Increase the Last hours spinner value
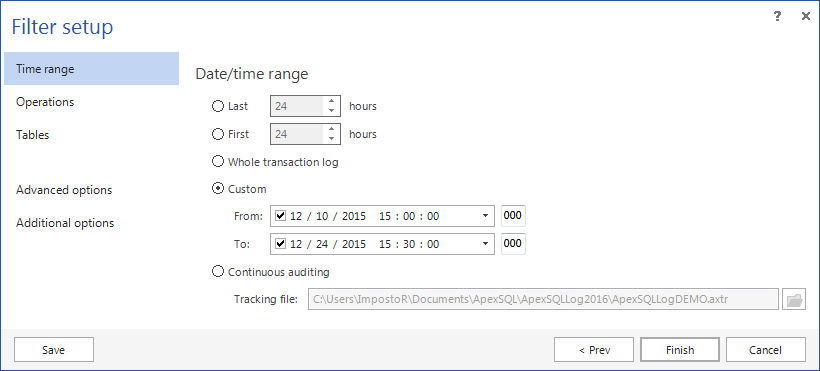Viewport: 820px width, 371px height. tap(331, 101)
